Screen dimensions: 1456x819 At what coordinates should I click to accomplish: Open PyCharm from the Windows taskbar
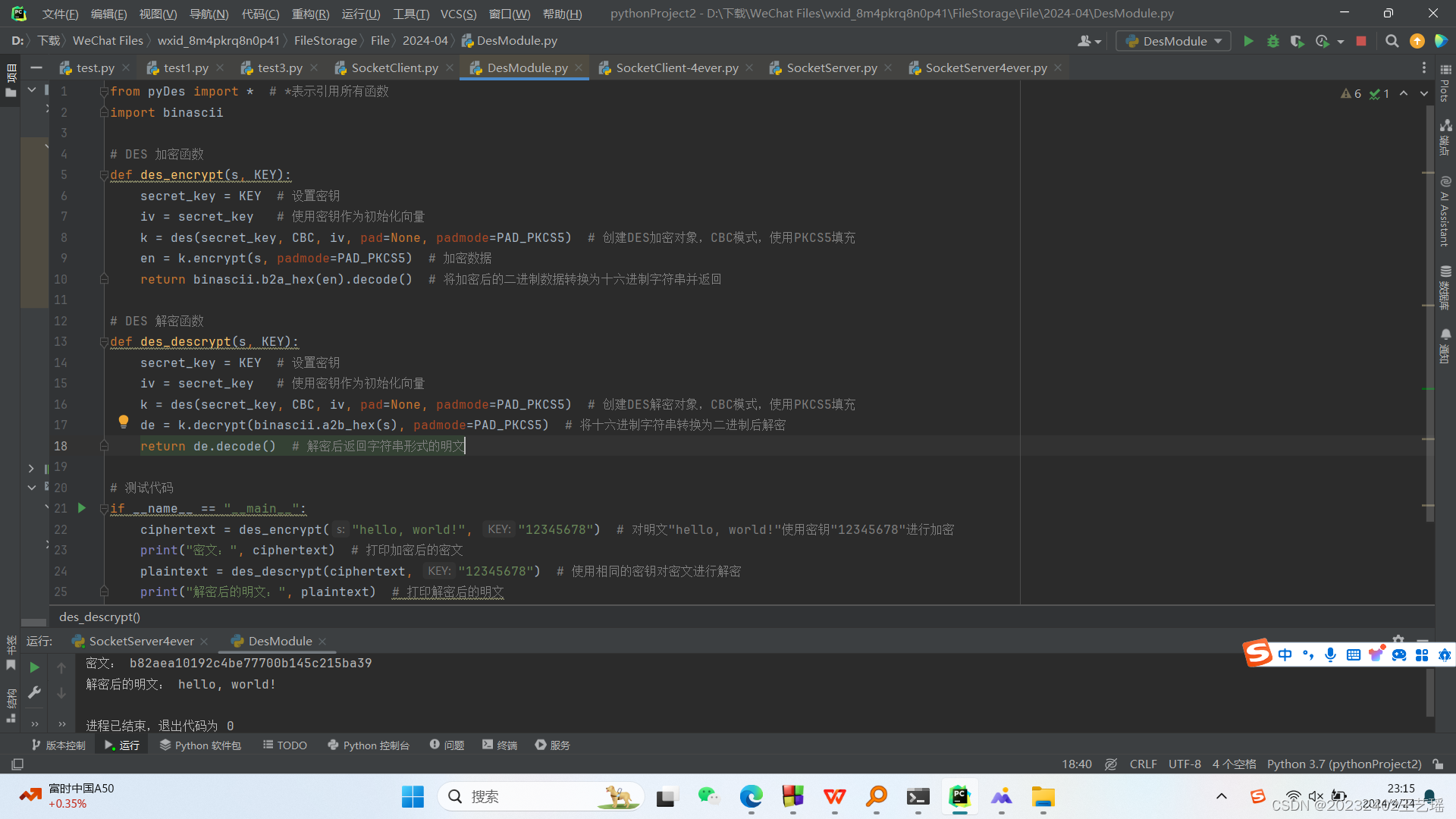tap(959, 796)
